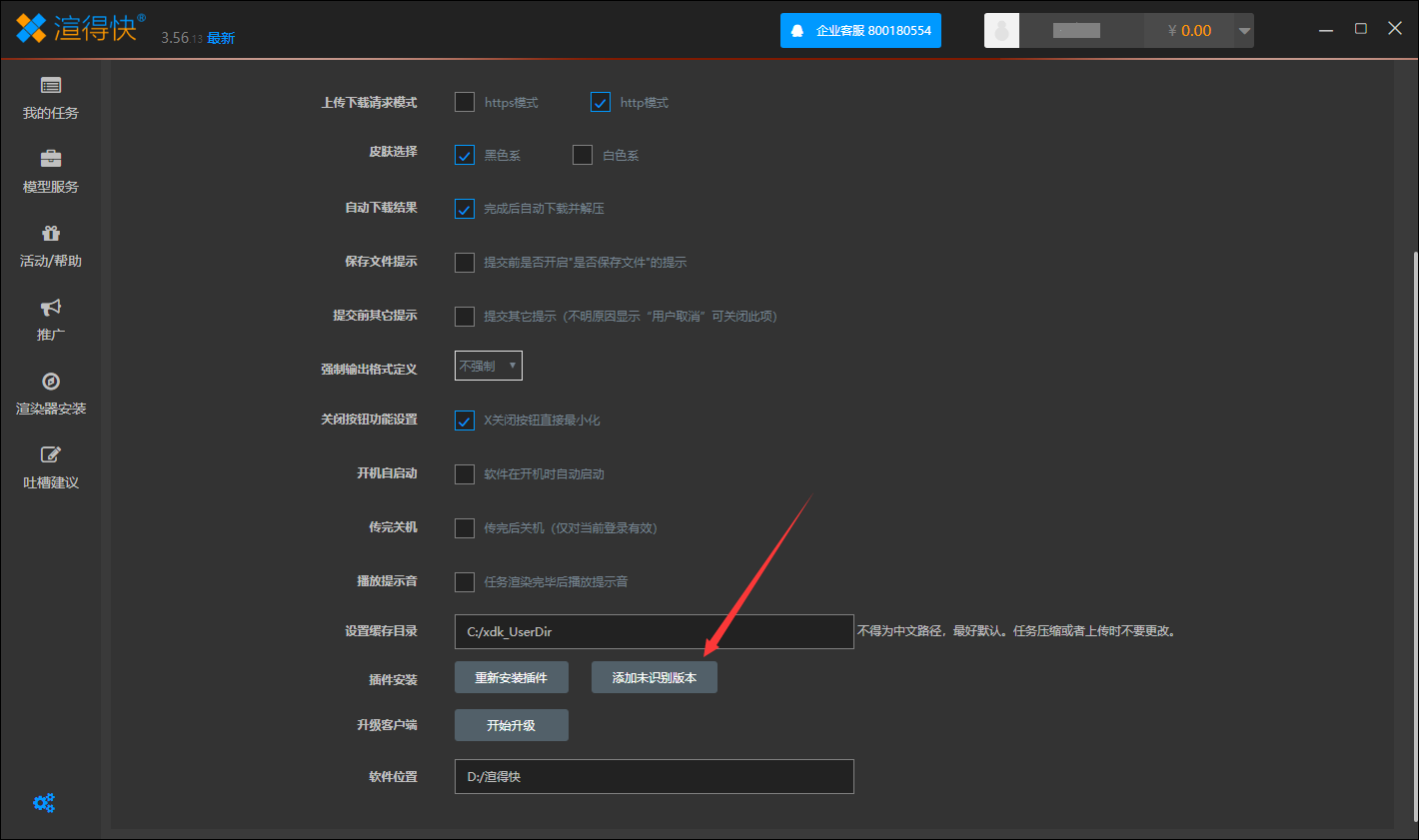
Task: Click the 上传下载请求模式 label
Action: (369, 103)
